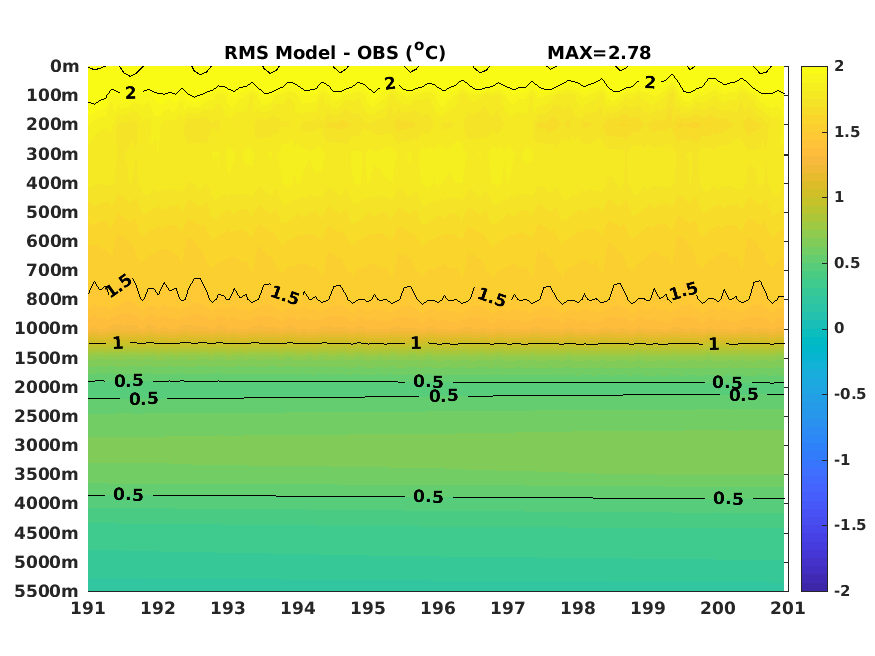Click the middle "0.5" label on the 4000m contour
The image size is (875, 656).
pyautogui.click(x=428, y=496)
